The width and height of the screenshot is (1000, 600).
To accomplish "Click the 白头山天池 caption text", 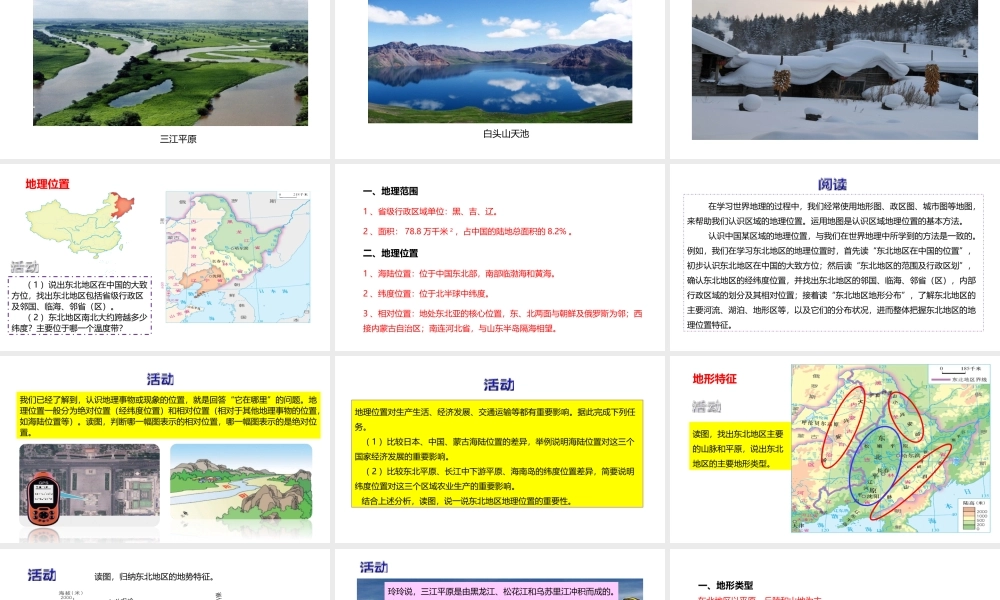I will (506, 133).
